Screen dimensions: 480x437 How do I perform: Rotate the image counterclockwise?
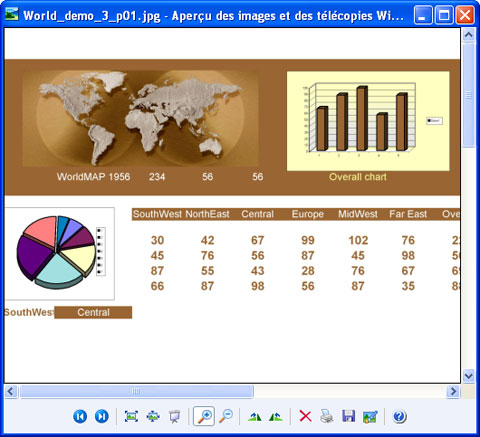[x=276, y=416]
